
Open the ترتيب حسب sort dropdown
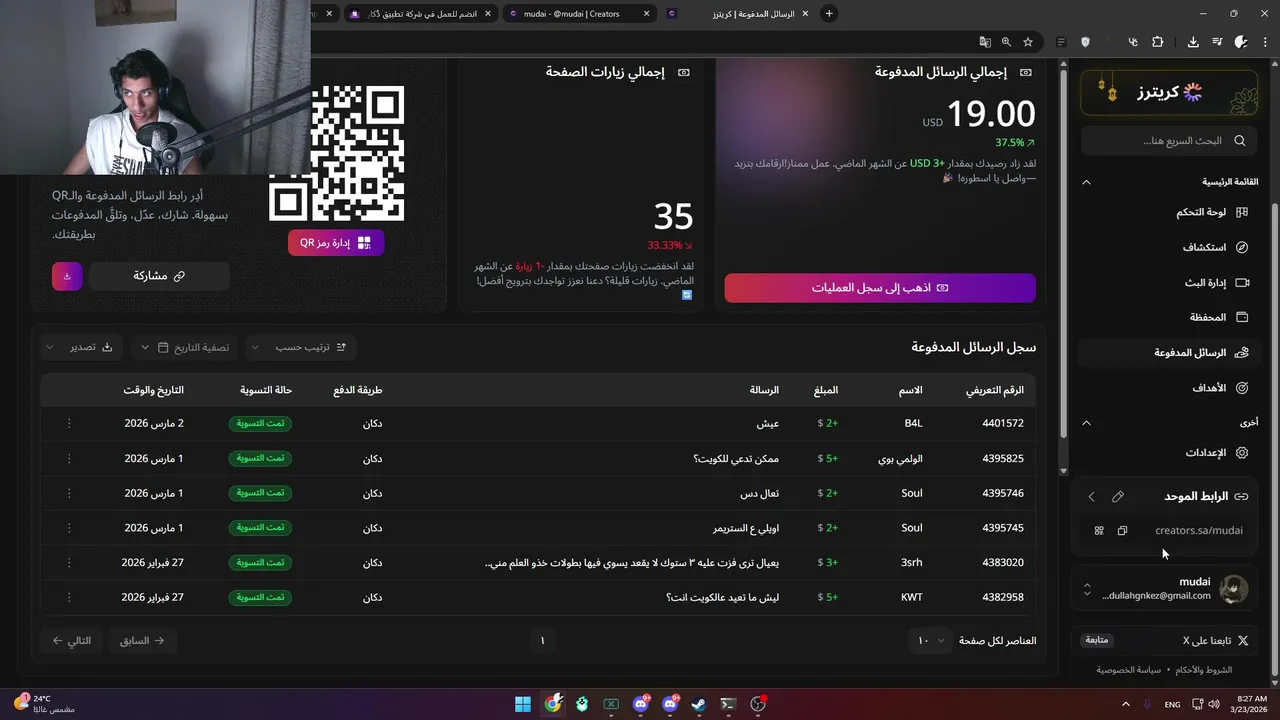pyautogui.click(x=301, y=347)
